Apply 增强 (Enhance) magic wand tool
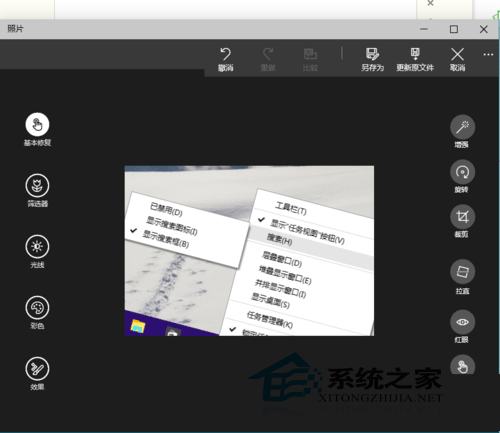This screenshot has height=433, width=500. pyautogui.click(x=462, y=127)
